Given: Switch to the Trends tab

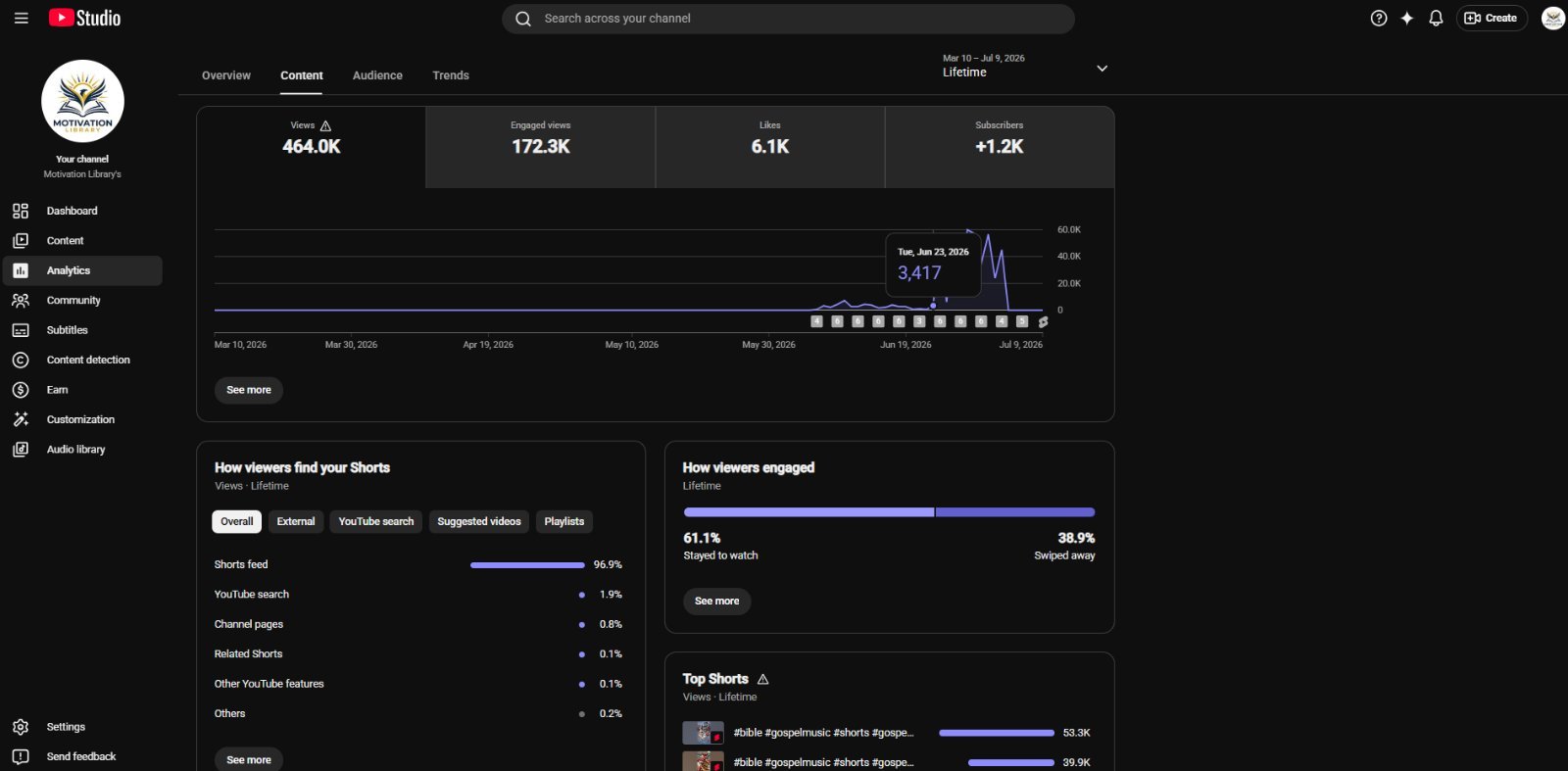Looking at the screenshot, I should (x=451, y=75).
